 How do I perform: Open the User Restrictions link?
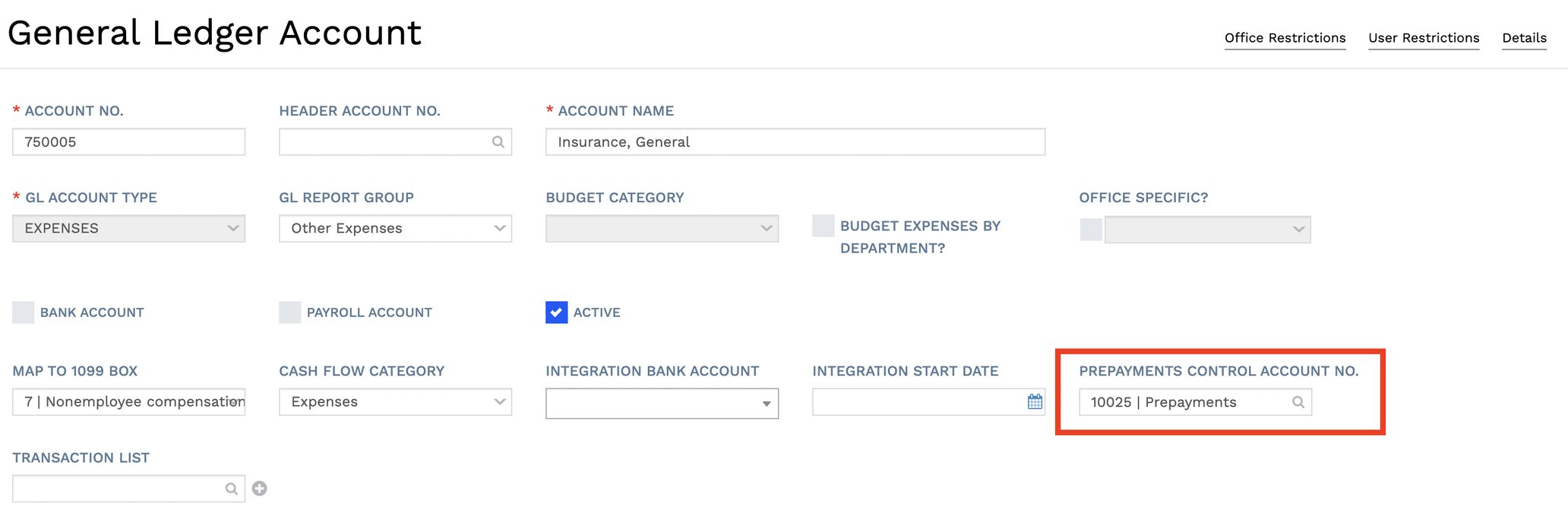coord(1424,38)
